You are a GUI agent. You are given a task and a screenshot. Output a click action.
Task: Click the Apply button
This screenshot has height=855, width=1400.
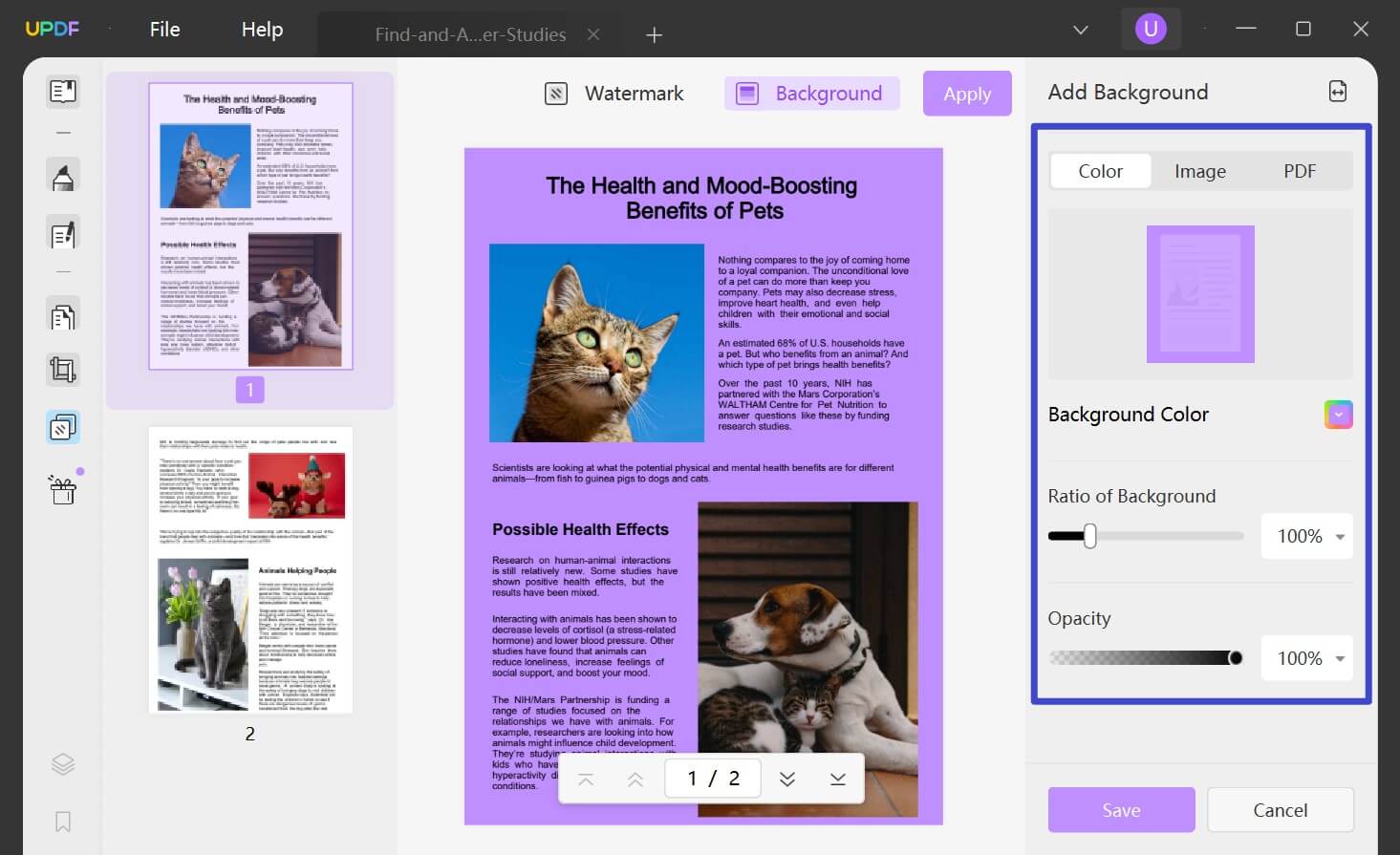pyautogui.click(x=966, y=93)
